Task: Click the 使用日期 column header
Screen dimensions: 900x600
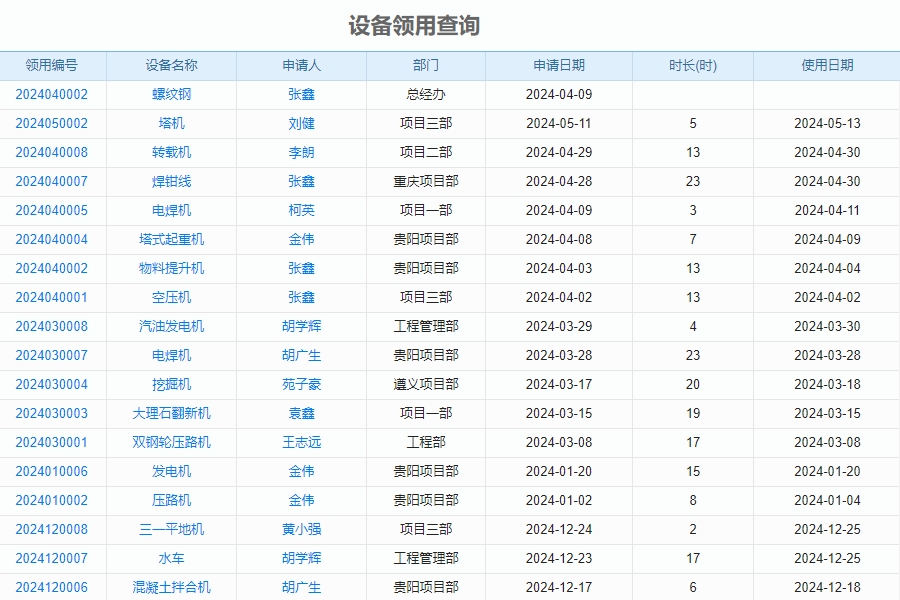Action: (827, 65)
